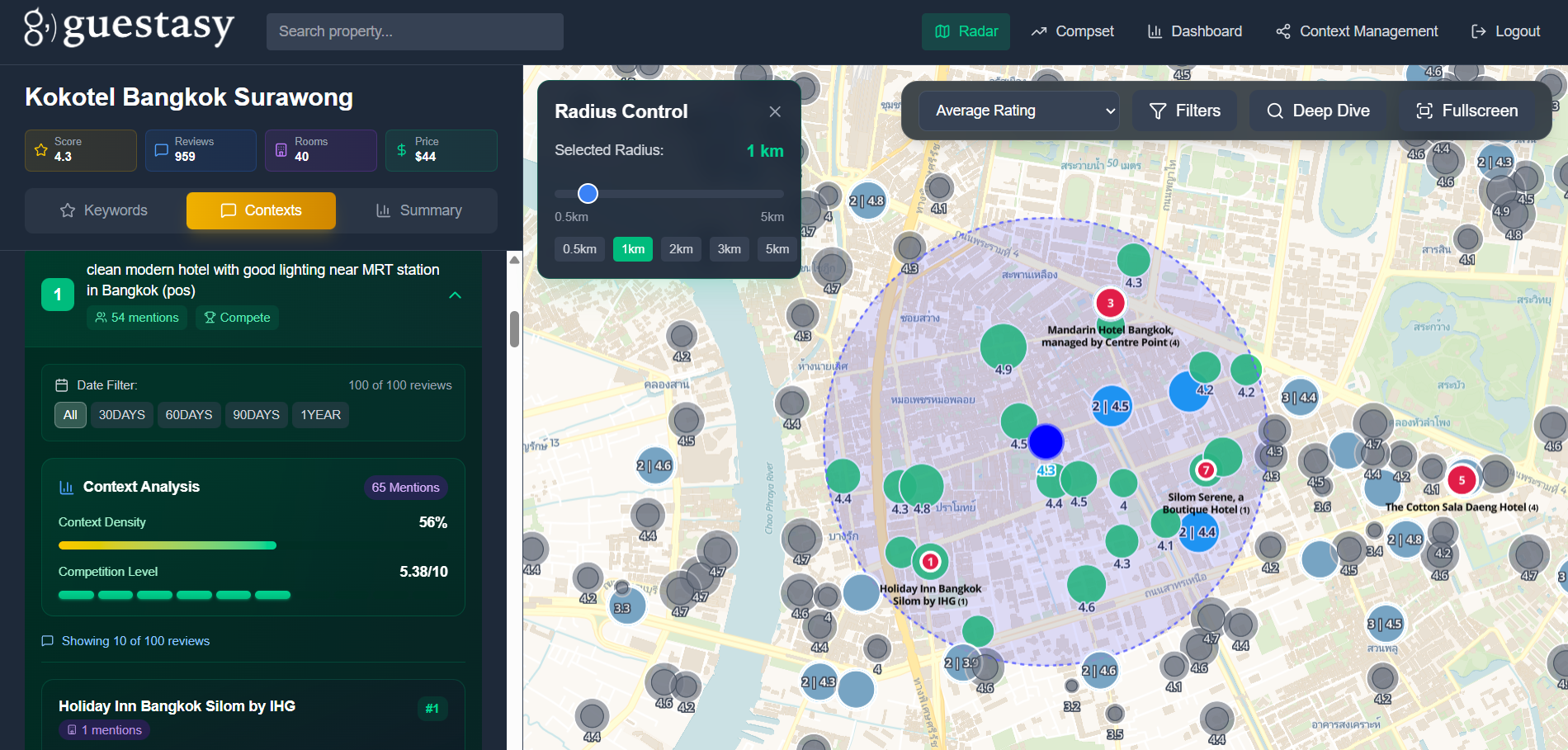Select the 2km radius option

click(681, 249)
